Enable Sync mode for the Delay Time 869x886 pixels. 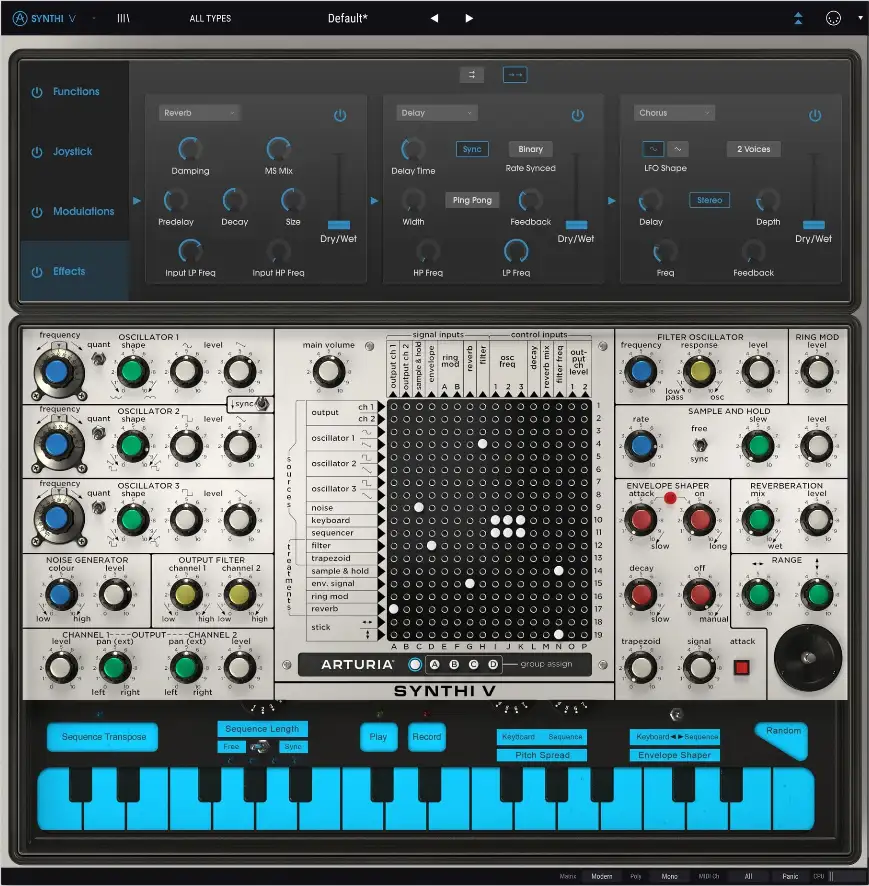click(471, 148)
